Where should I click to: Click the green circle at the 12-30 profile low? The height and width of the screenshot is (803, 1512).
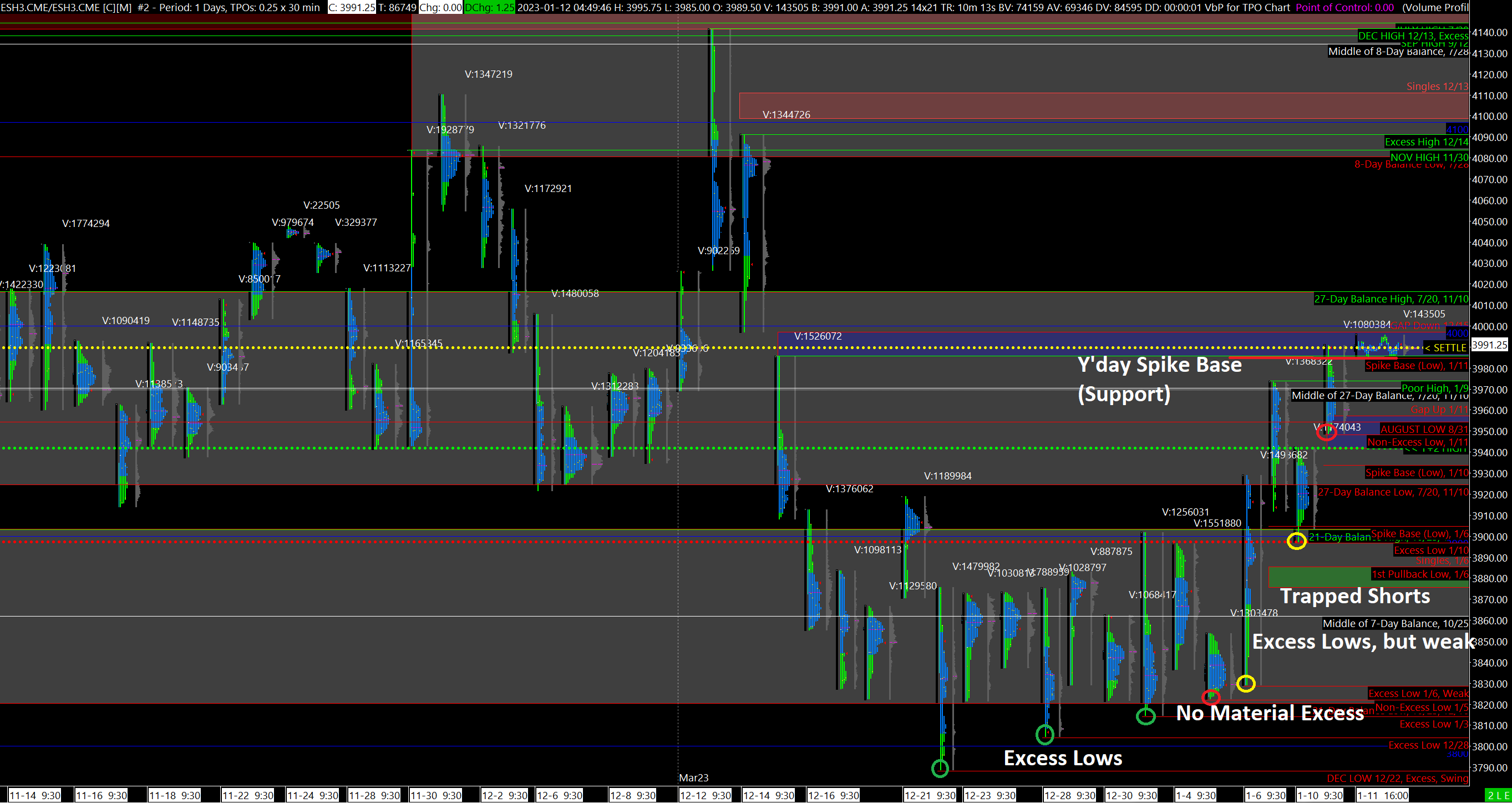point(1146,716)
